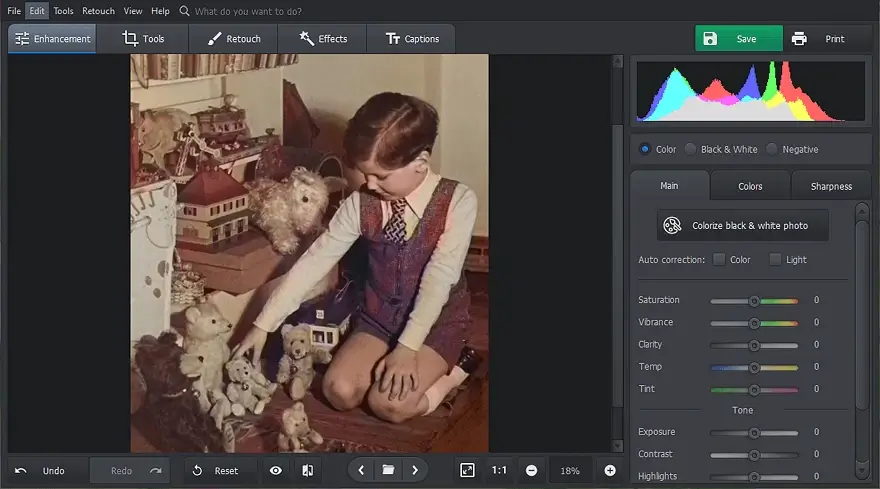Viewport: 880px width, 489px height.
Task: Open the Tools menu in menu bar
Action: [x=63, y=11]
